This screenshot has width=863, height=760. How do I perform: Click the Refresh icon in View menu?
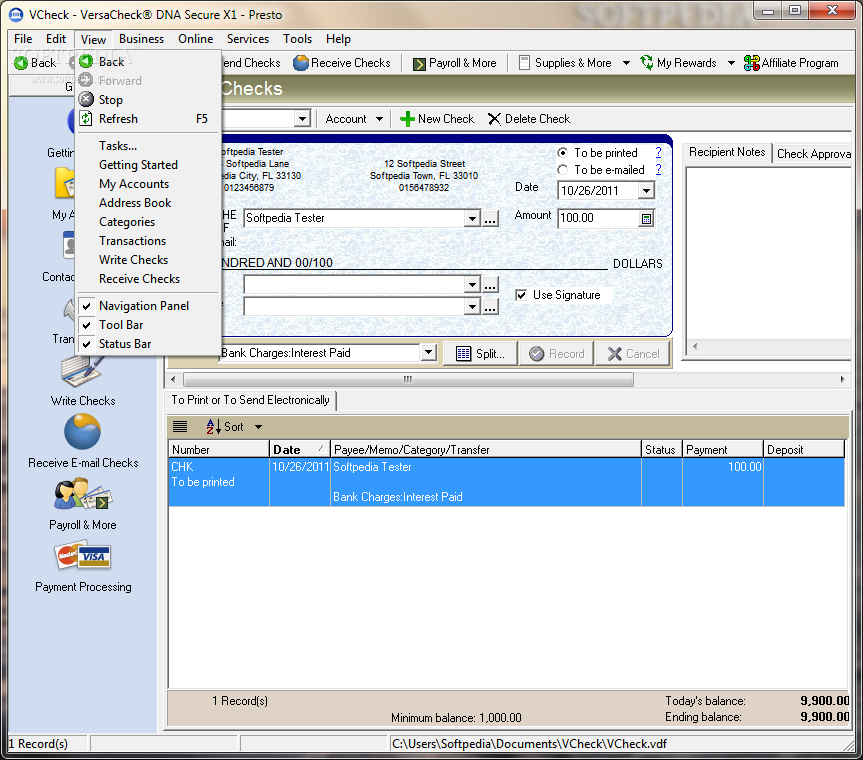tap(86, 118)
